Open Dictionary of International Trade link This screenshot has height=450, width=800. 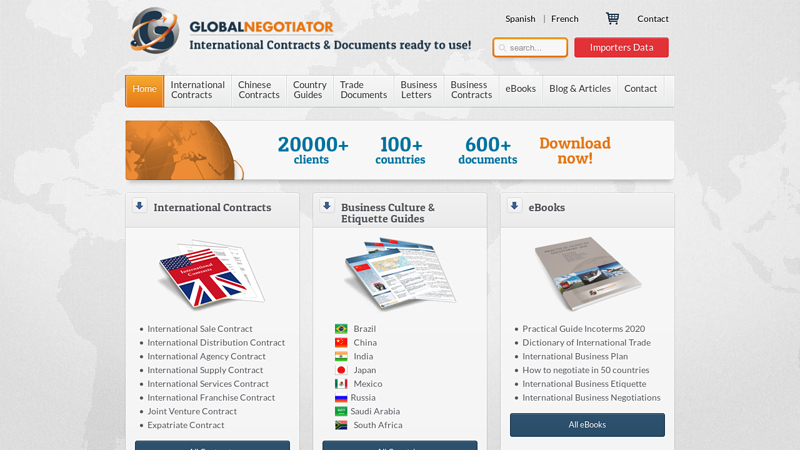point(586,342)
